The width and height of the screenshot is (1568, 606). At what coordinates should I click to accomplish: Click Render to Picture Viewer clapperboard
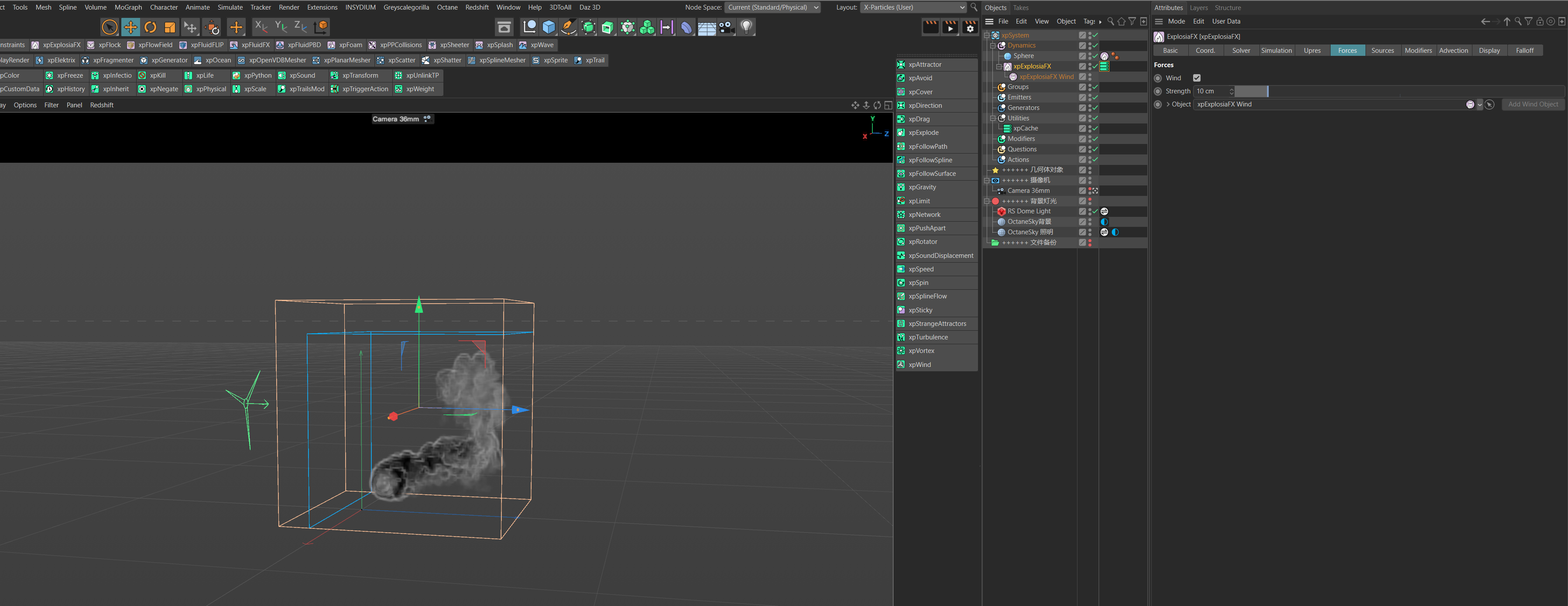[950, 27]
